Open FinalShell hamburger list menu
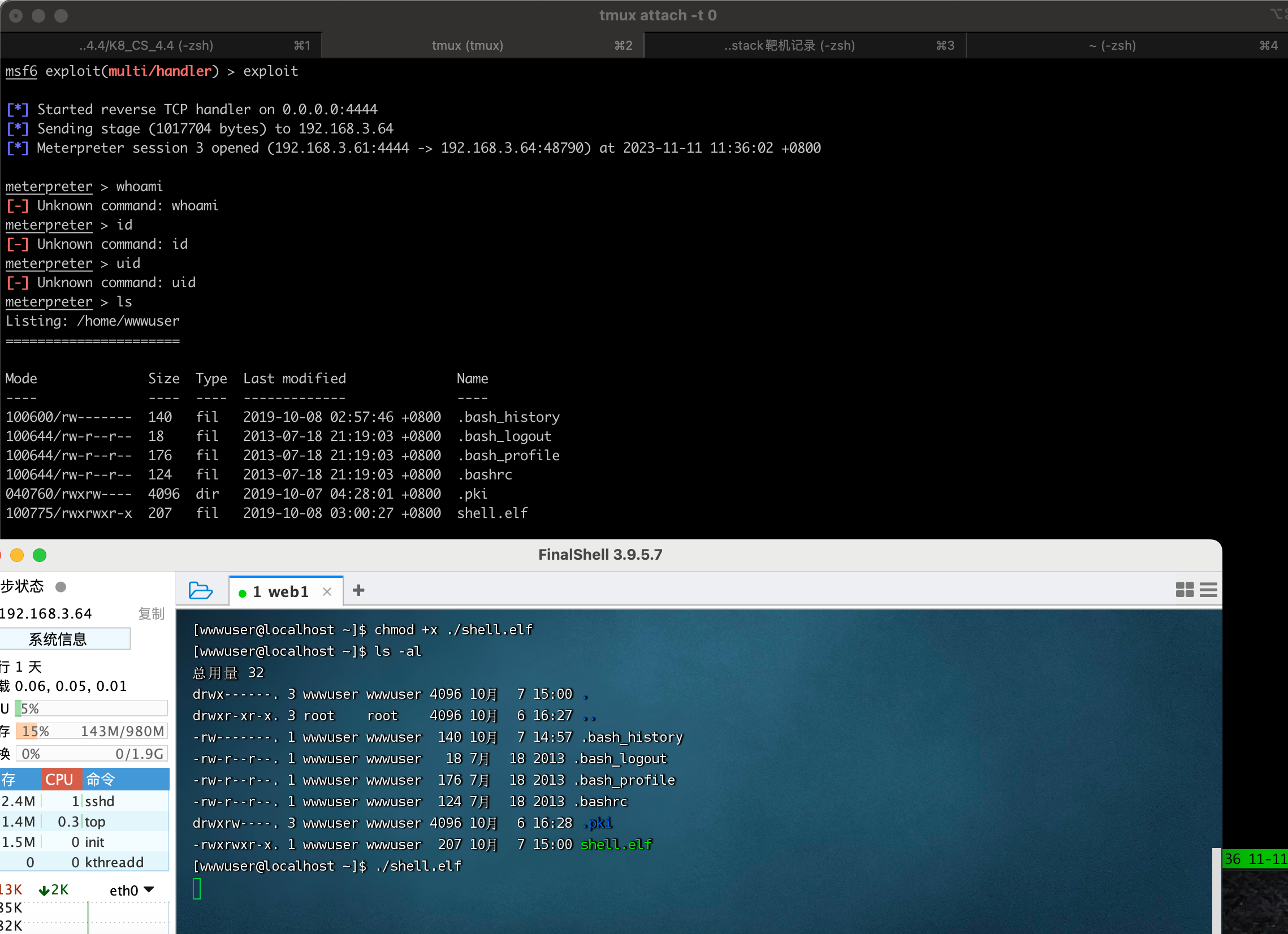 [1208, 589]
